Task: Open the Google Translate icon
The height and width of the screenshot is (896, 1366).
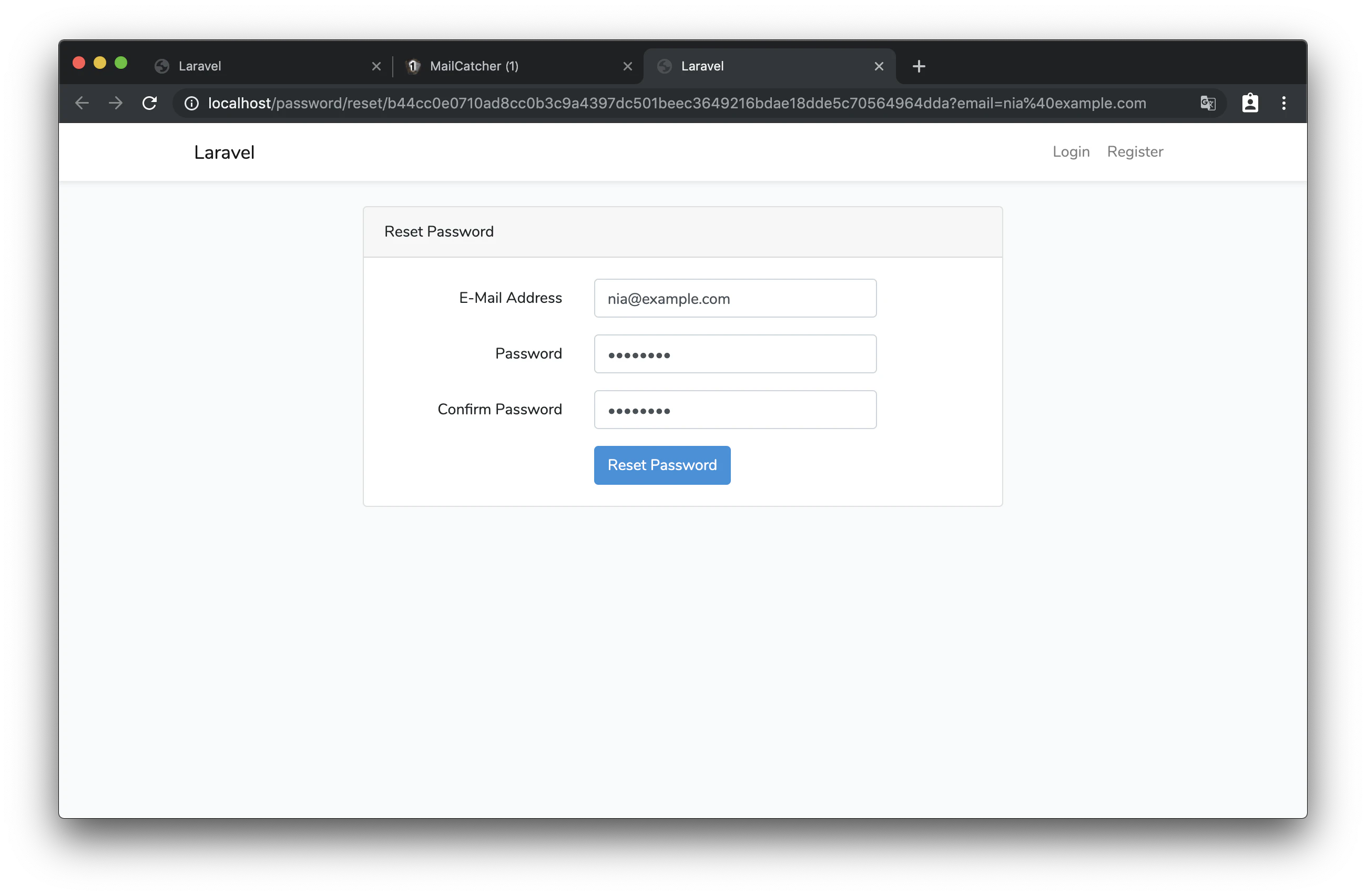Action: point(1208,103)
